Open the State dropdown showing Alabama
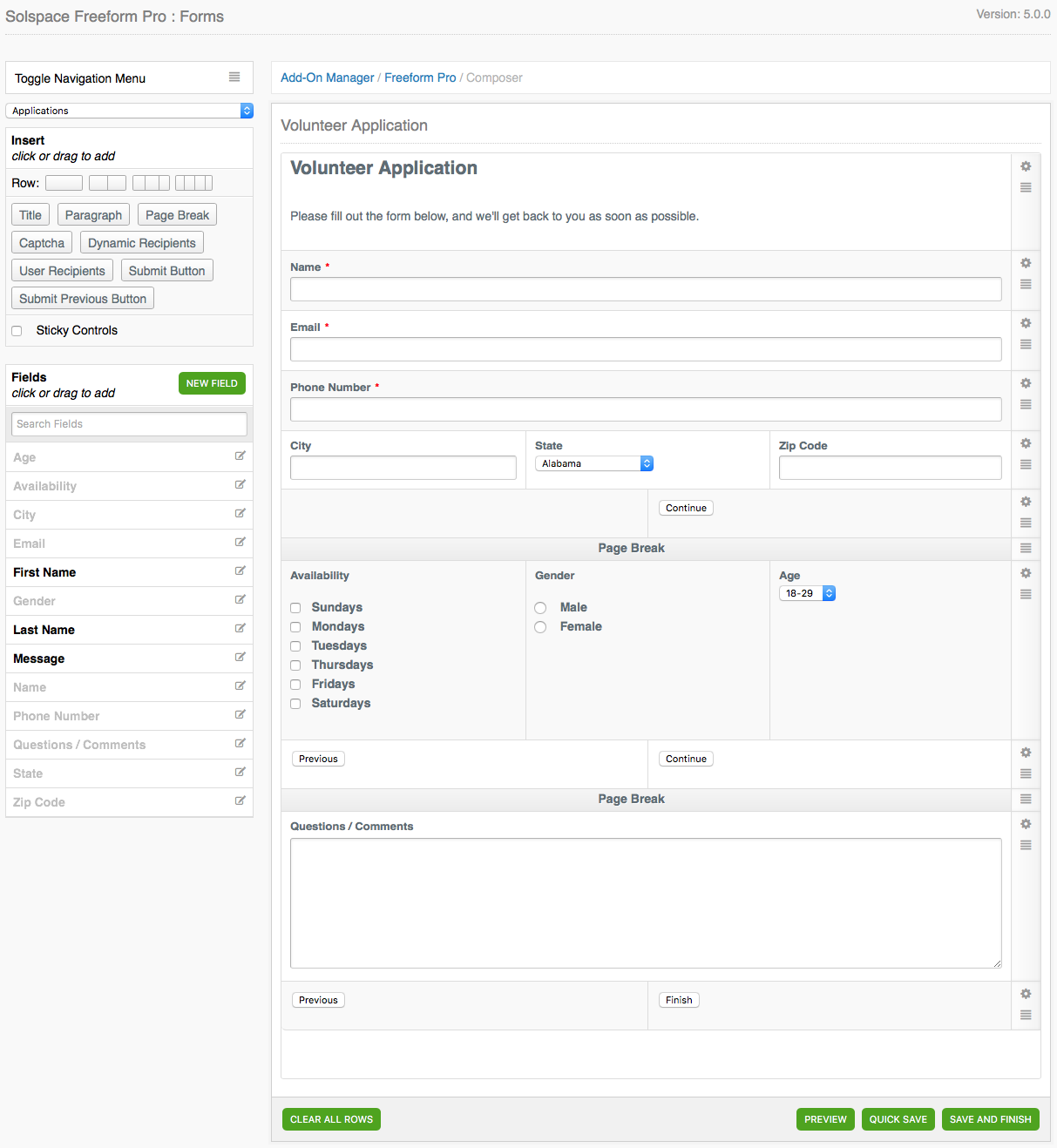The height and width of the screenshot is (1148, 1057). (x=593, y=463)
